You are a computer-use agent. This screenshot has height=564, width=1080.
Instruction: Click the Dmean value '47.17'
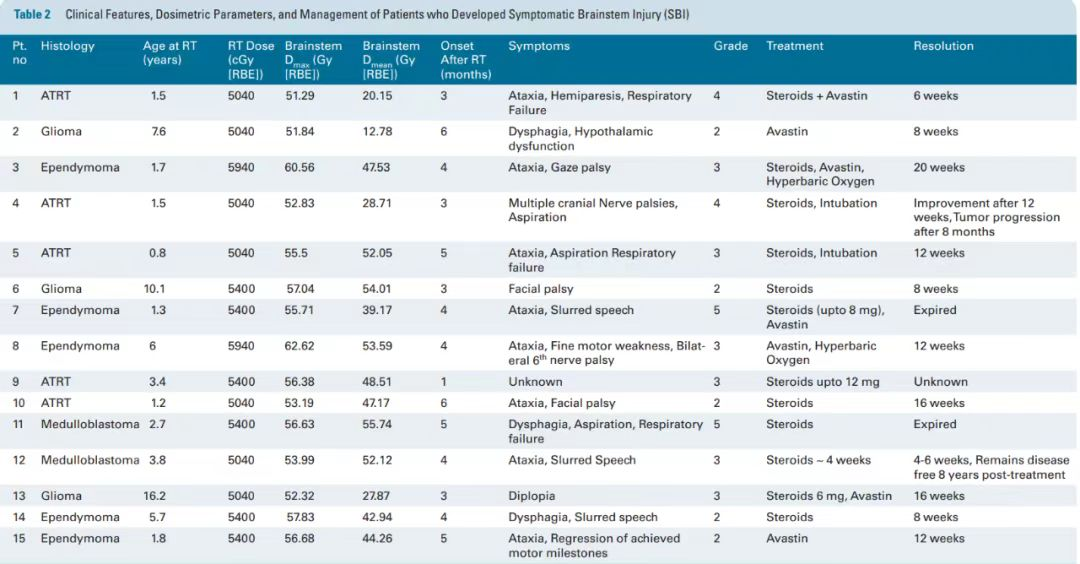(x=376, y=403)
